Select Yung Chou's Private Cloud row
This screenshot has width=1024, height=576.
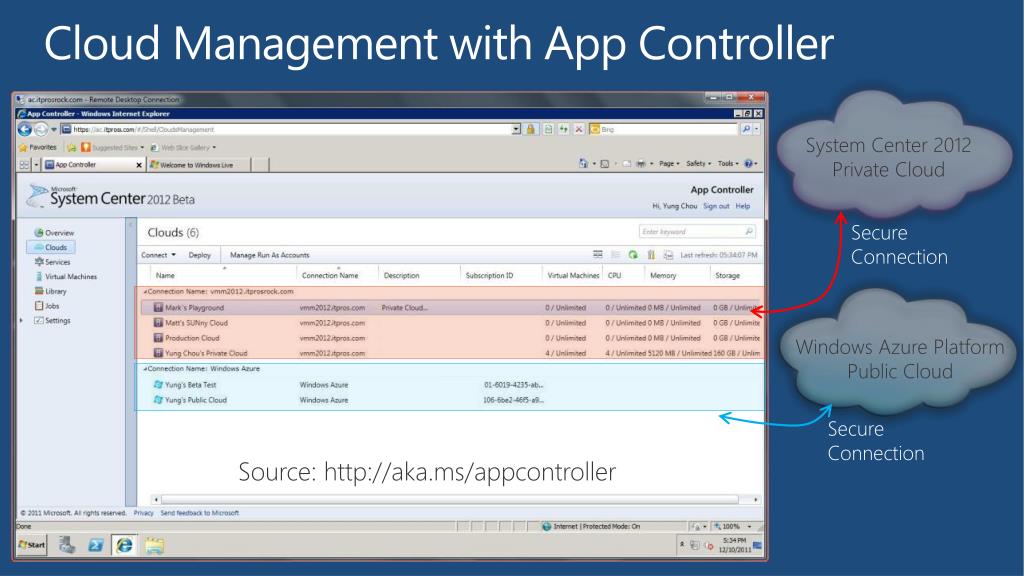(451, 353)
